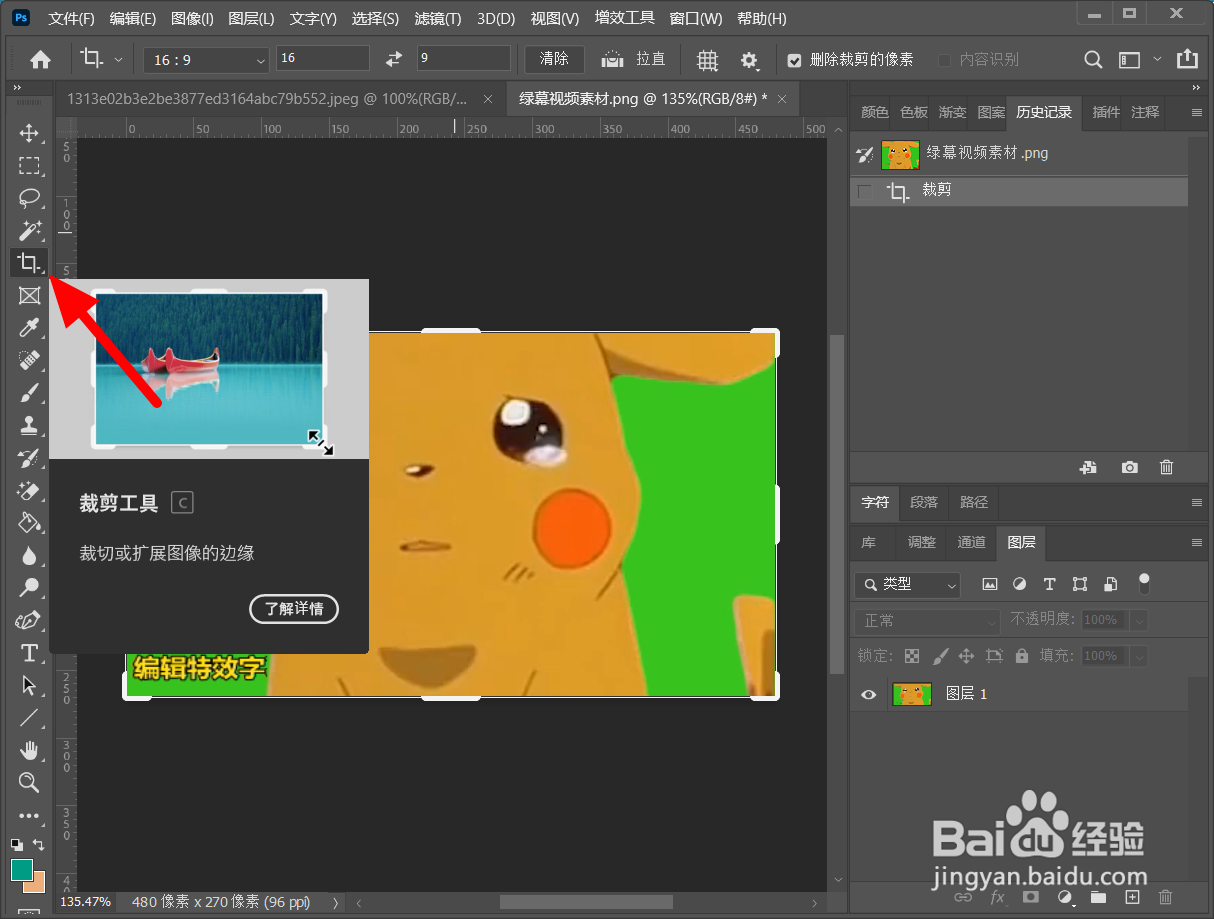
Task: Expand the fill 填充 slider dropdown
Action: 1139,656
